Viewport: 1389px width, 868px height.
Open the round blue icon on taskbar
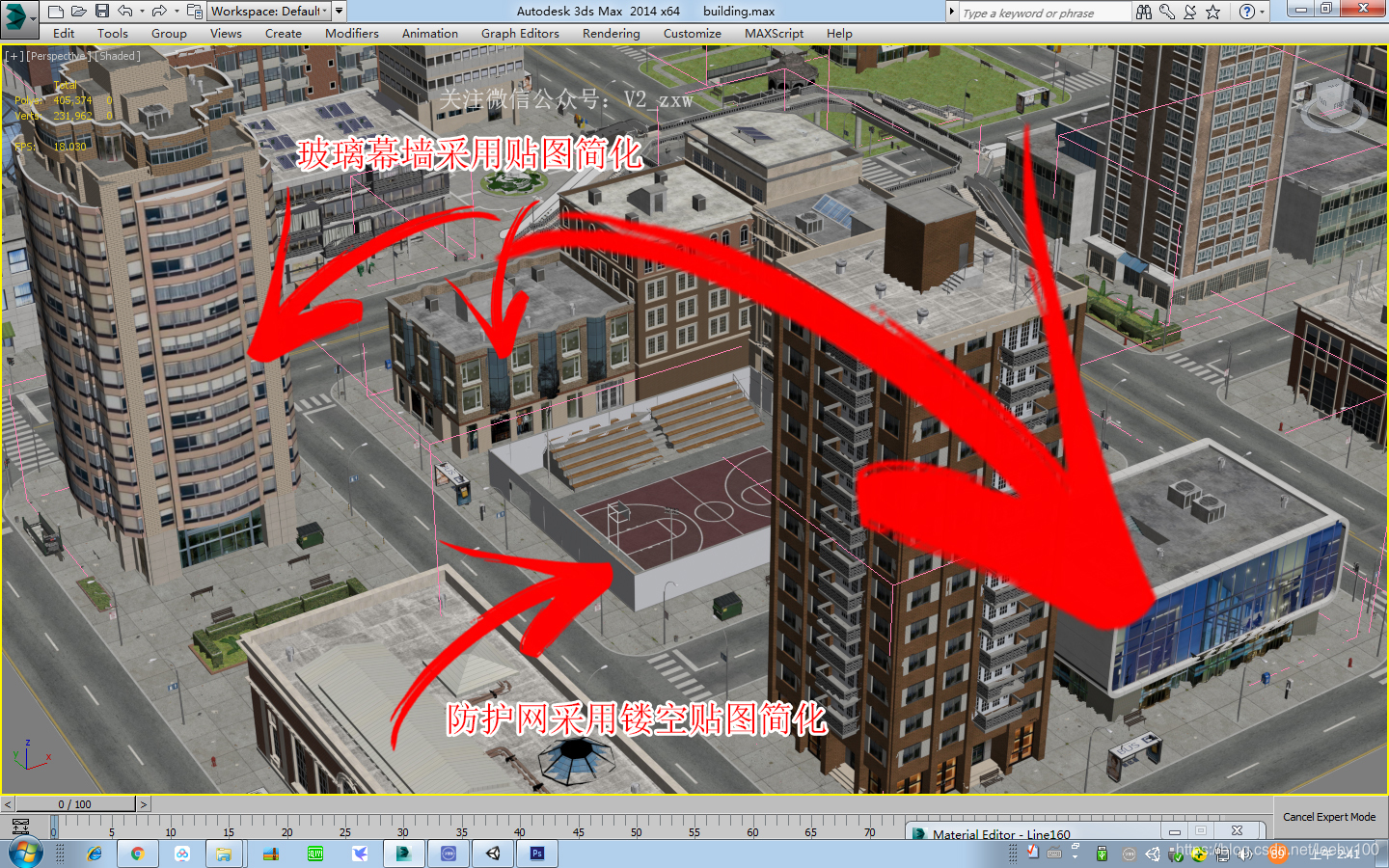click(x=449, y=854)
